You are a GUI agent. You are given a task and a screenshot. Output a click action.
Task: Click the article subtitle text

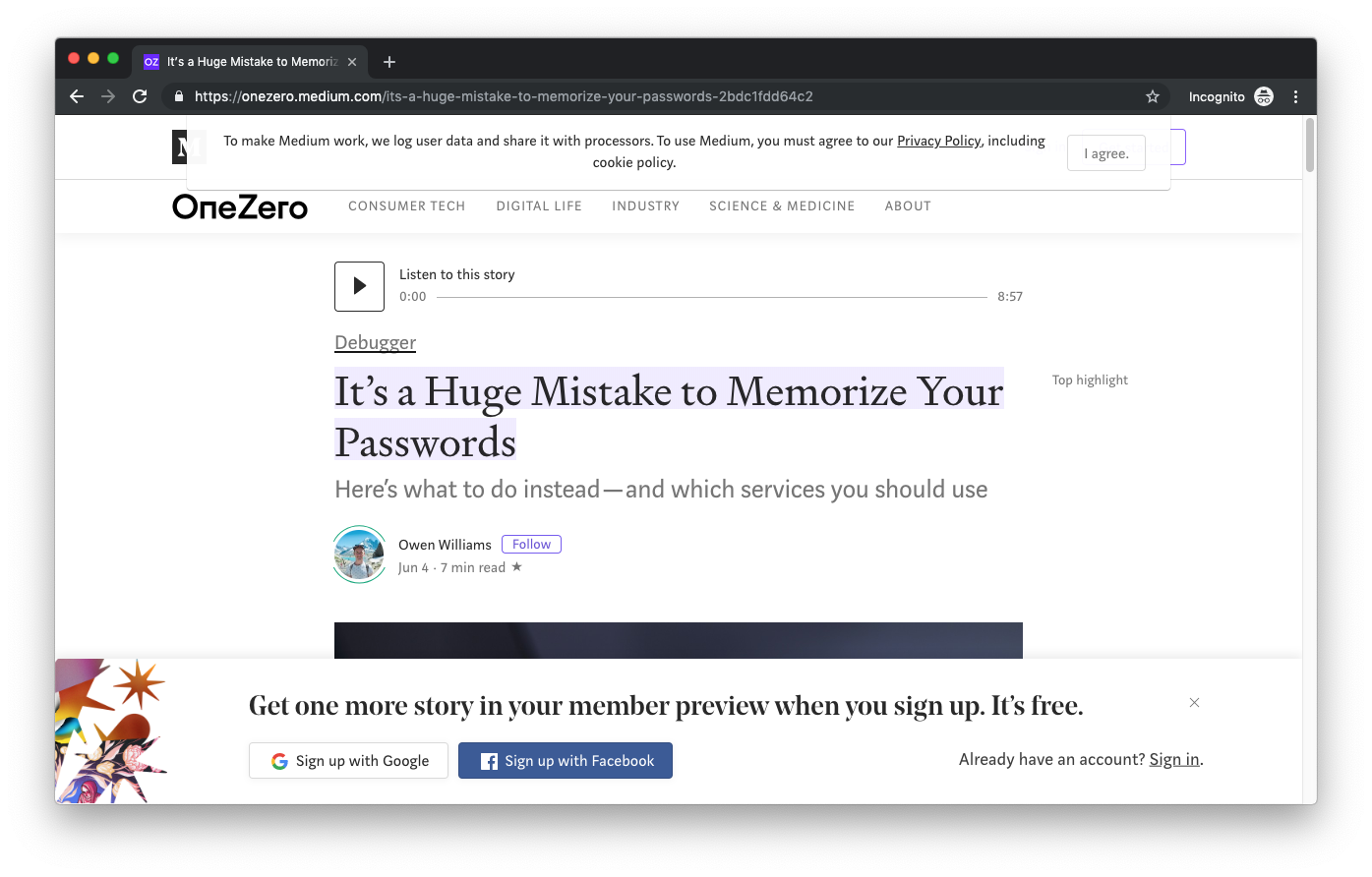pos(661,490)
